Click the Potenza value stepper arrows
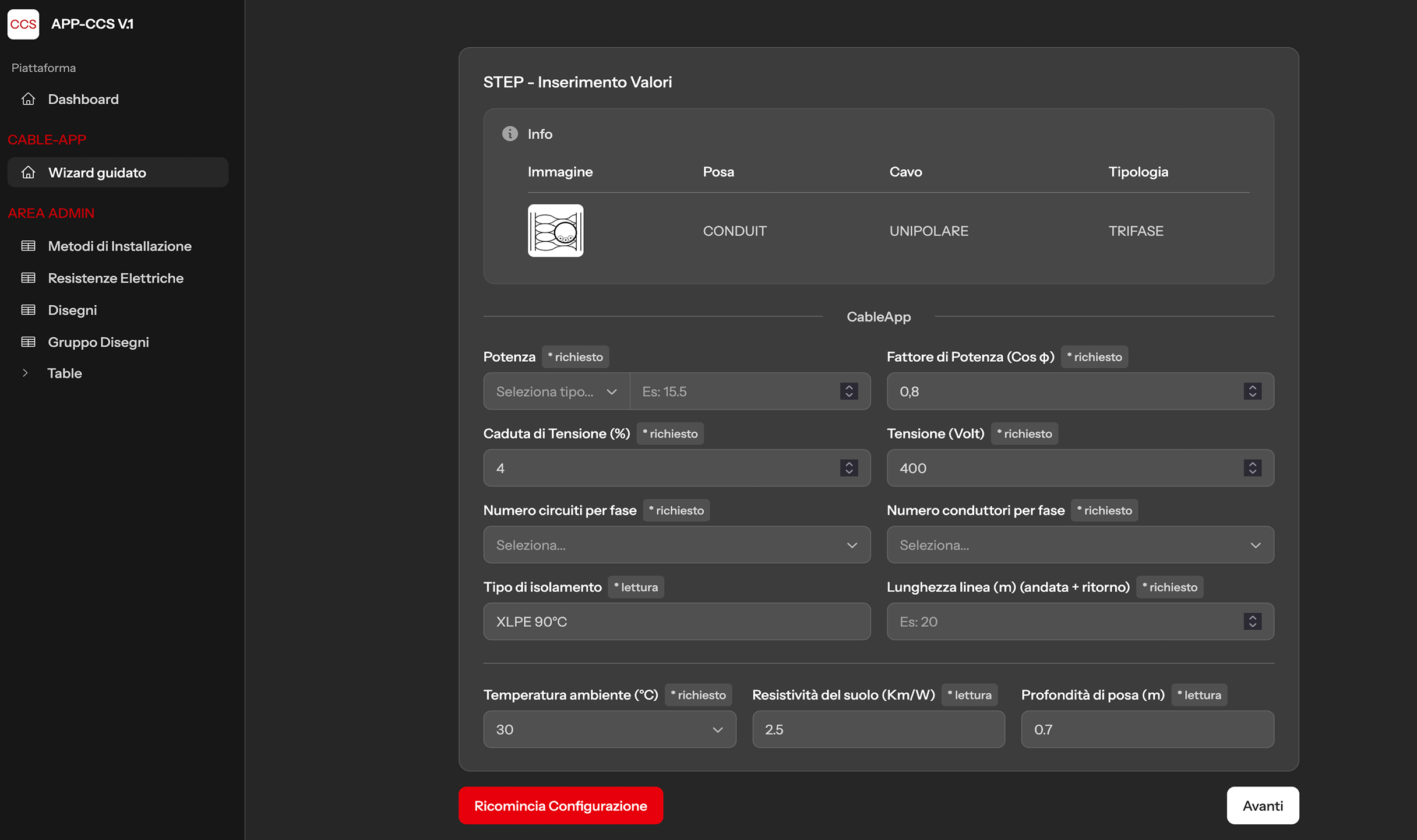This screenshot has width=1417, height=840. point(849,391)
